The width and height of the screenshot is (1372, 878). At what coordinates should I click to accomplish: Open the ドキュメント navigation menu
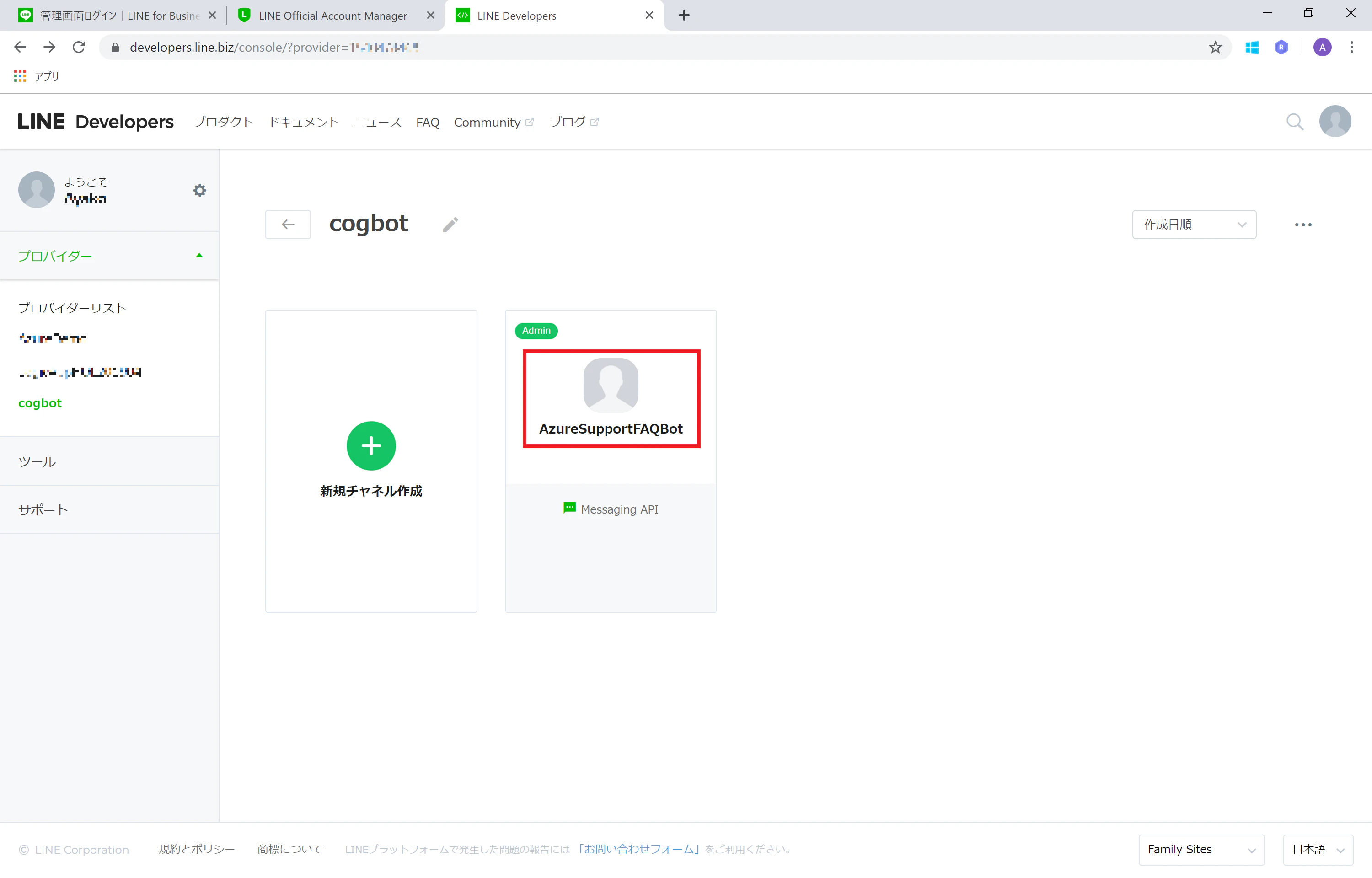click(304, 122)
